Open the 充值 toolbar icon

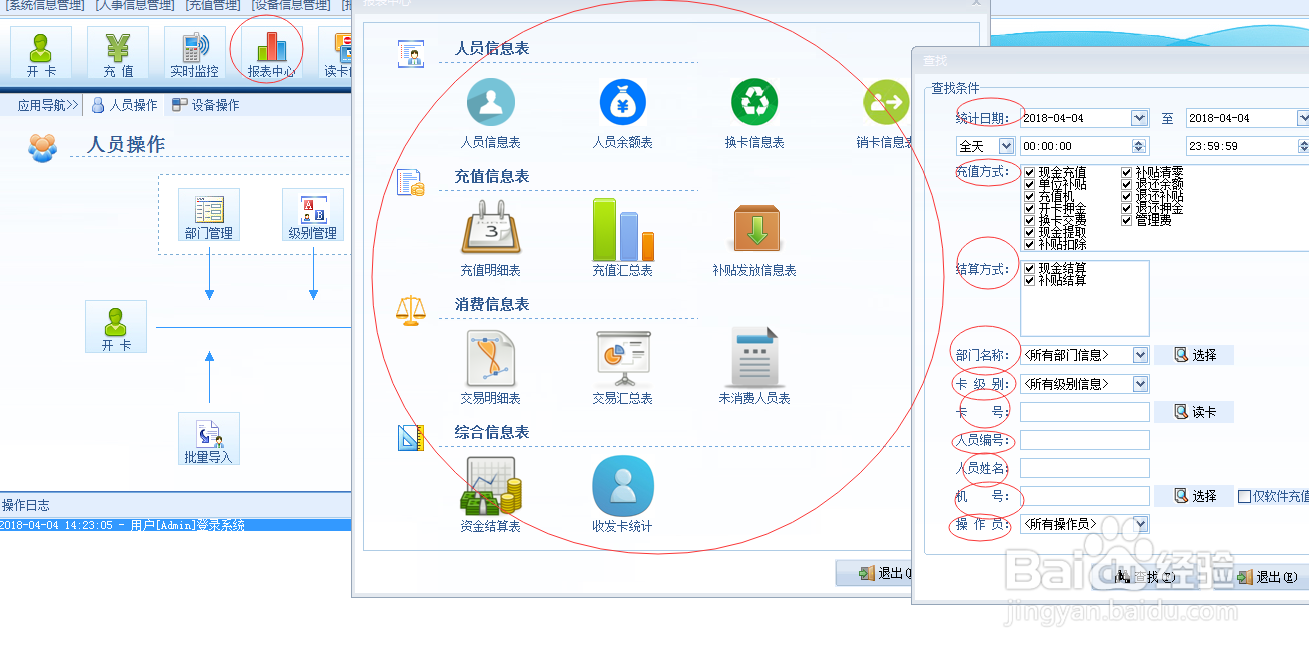118,53
